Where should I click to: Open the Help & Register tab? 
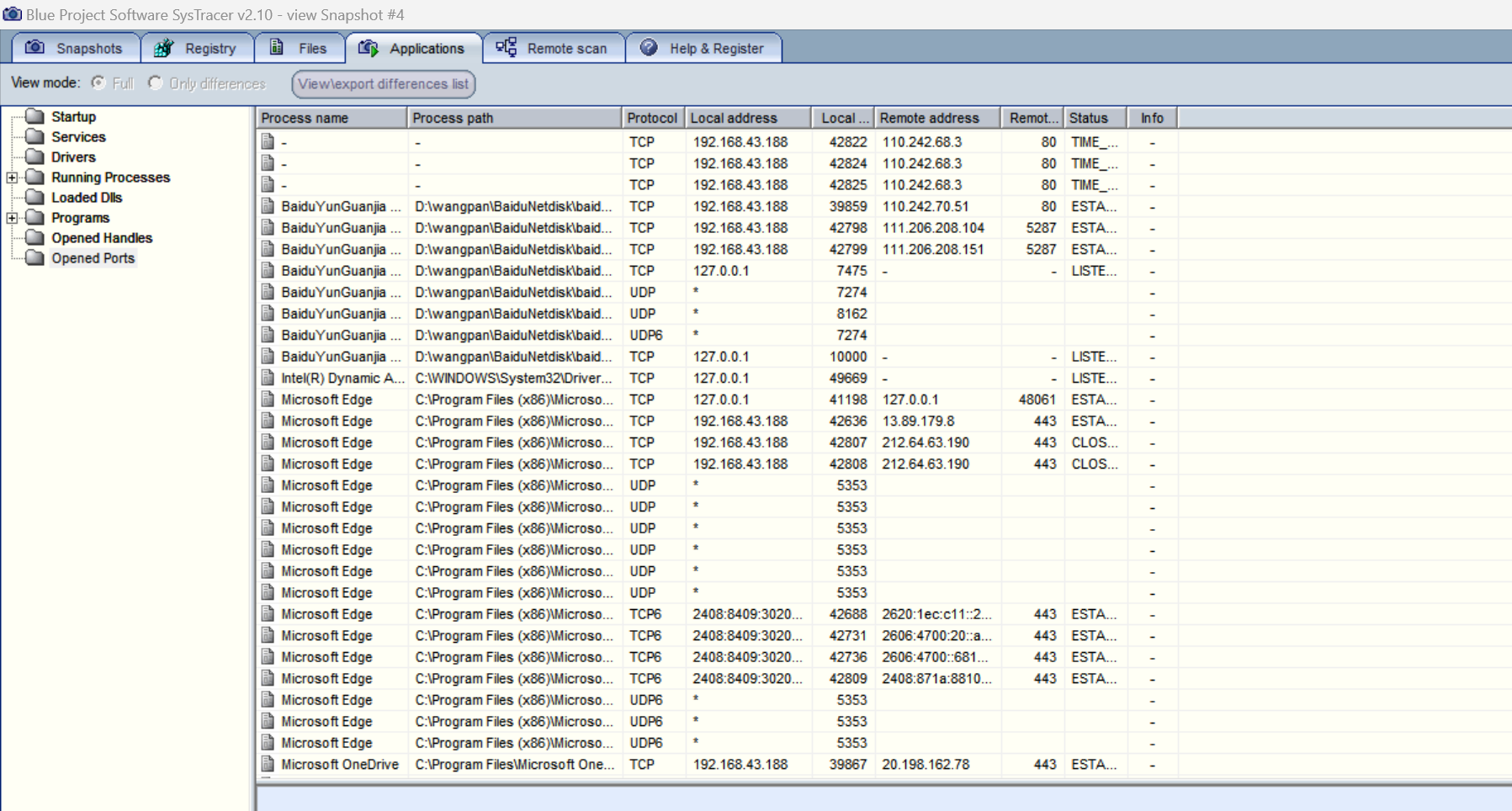(704, 48)
